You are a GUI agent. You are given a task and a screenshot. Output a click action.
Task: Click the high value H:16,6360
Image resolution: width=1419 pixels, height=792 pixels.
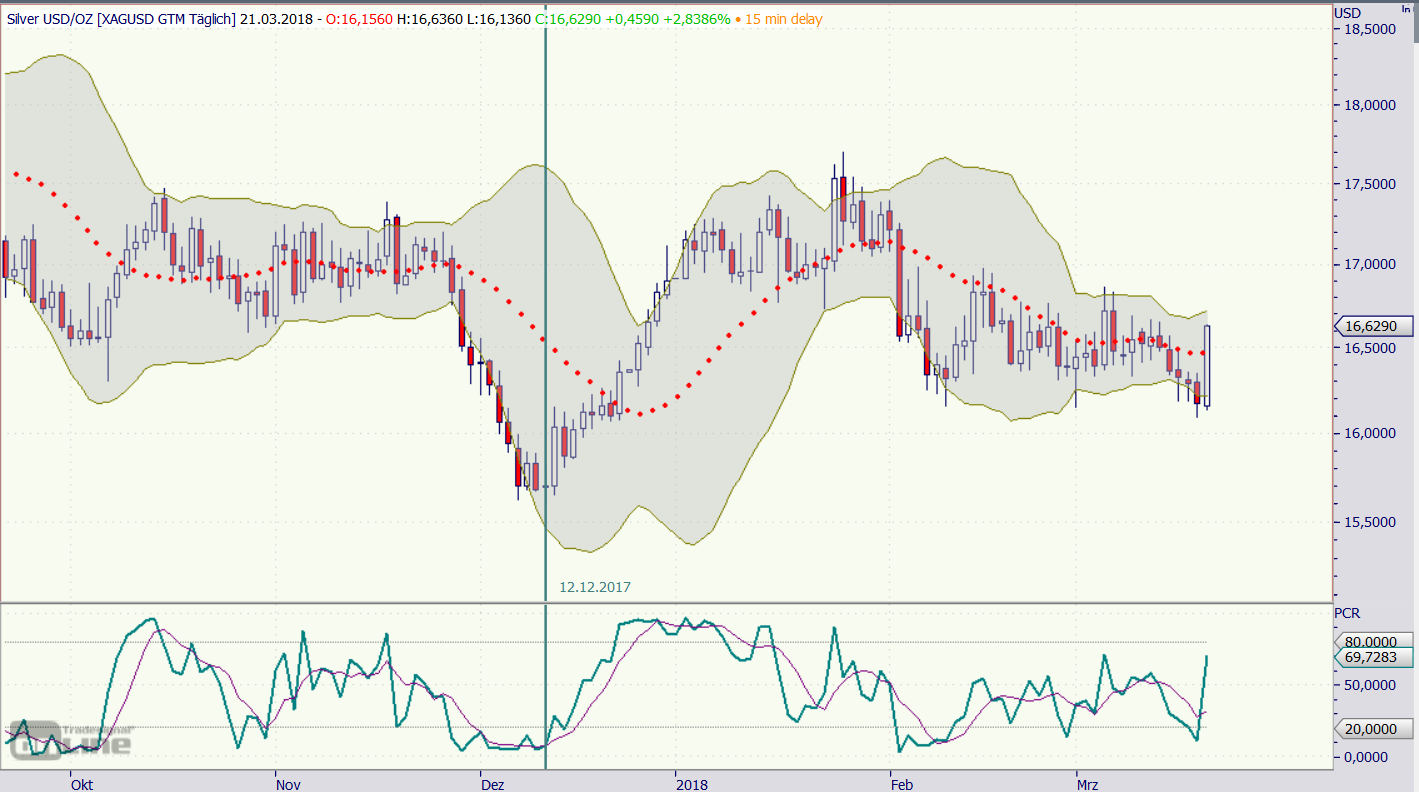click(x=429, y=19)
